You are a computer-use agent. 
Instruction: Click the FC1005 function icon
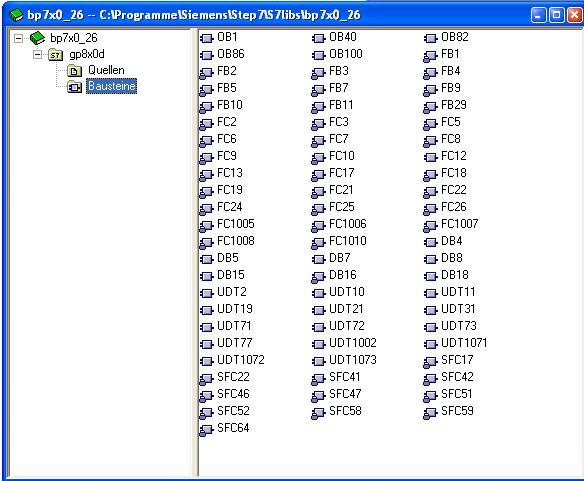[x=206, y=226]
